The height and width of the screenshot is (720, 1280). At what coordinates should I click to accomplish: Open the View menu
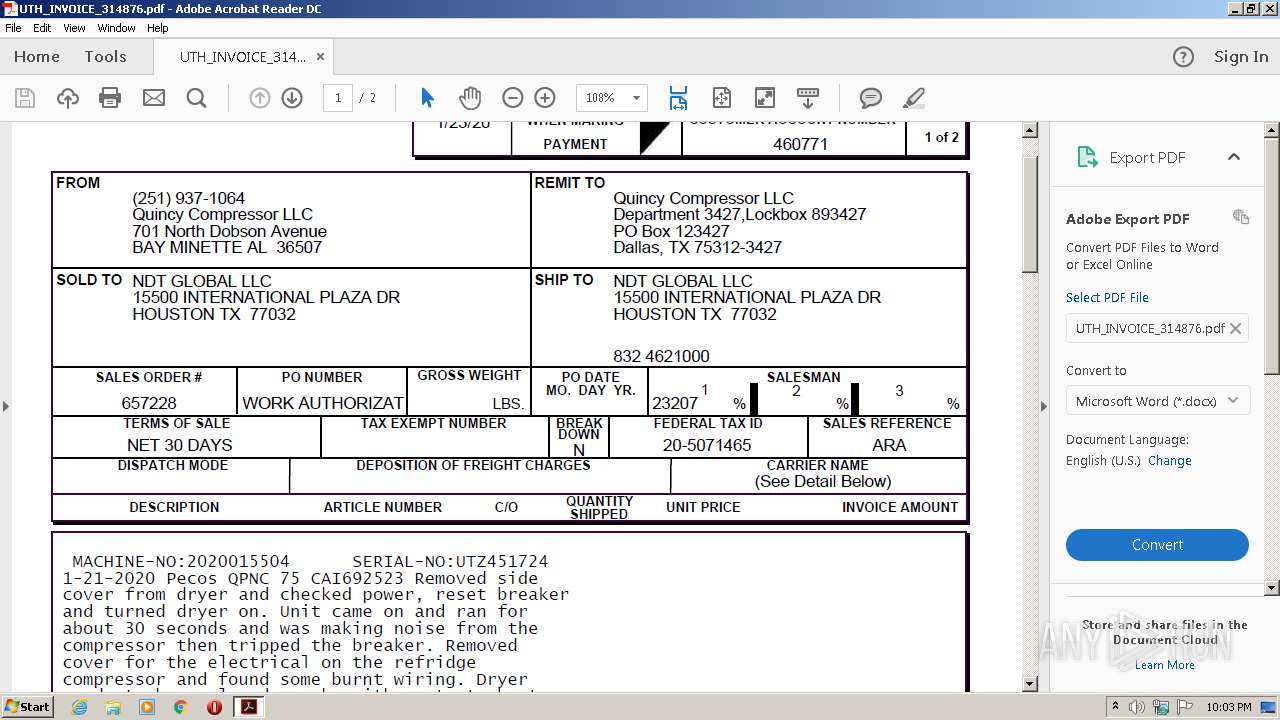pyautogui.click(x=75, y=28)
